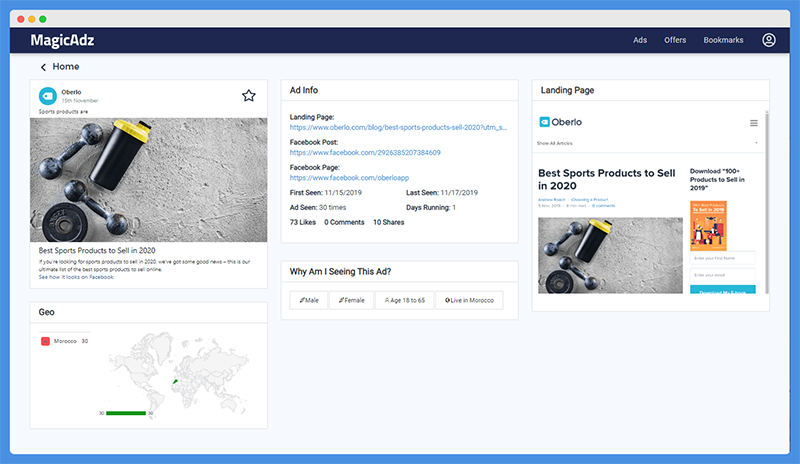Open the Offers menu item
The height and width of the screenshot is (464, 800).
click(x=674, y=40)
